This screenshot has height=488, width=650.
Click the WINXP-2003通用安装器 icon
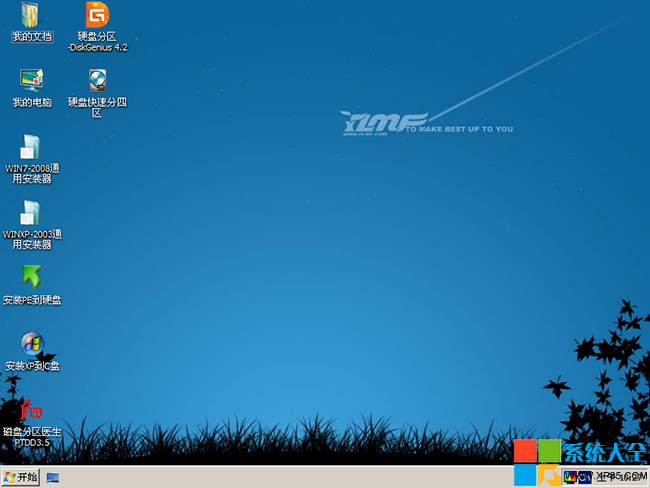click(31, 212)
